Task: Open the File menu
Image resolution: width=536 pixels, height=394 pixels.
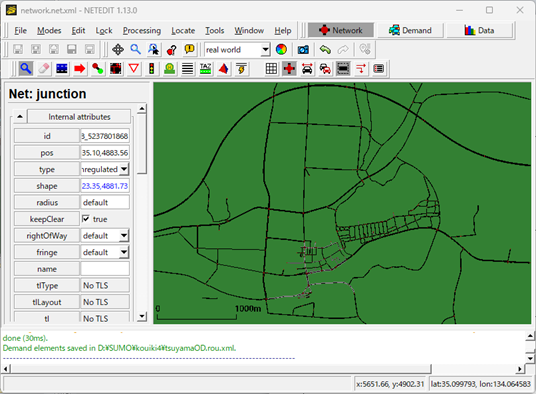Action: point(21,30)
